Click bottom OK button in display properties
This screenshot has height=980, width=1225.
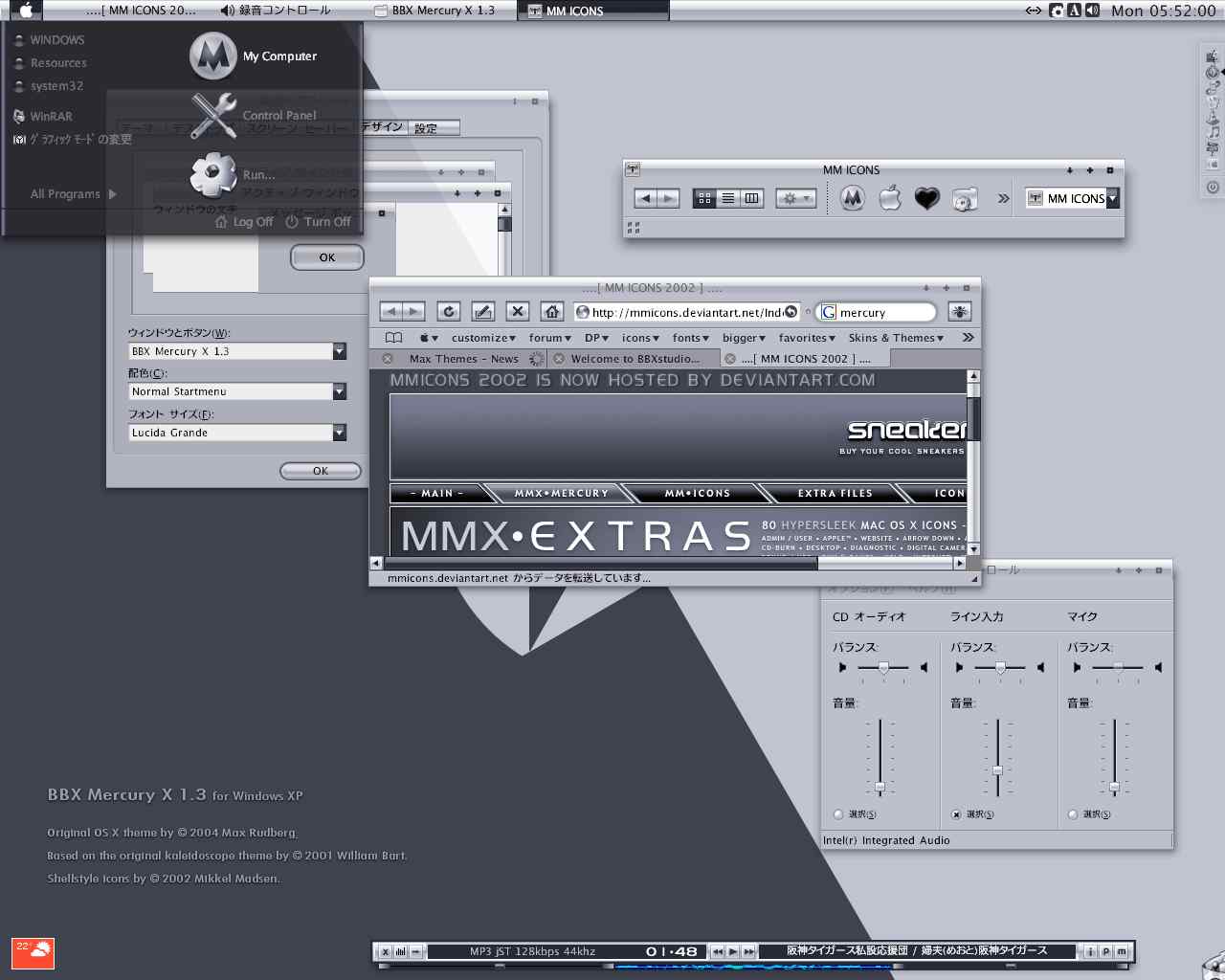click(x=321, y=471)
